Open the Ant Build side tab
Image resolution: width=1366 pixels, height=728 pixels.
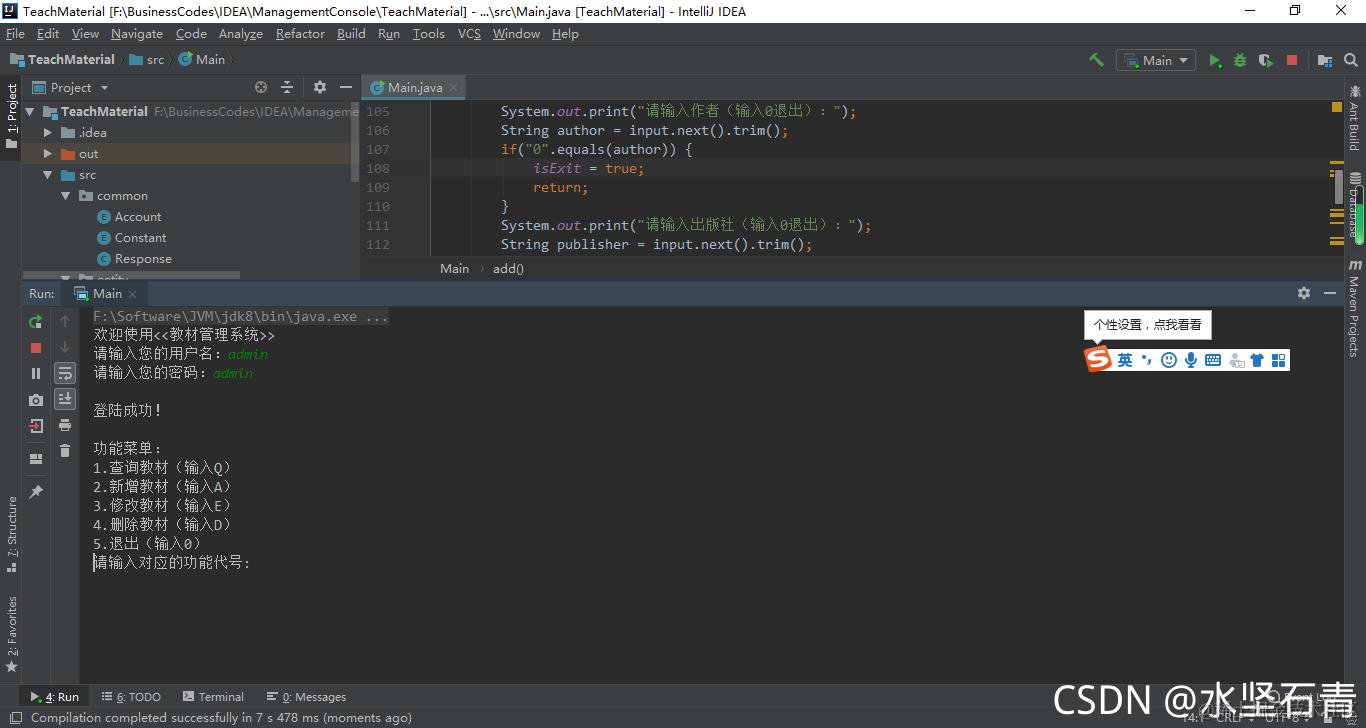[x=1354, y=118]
